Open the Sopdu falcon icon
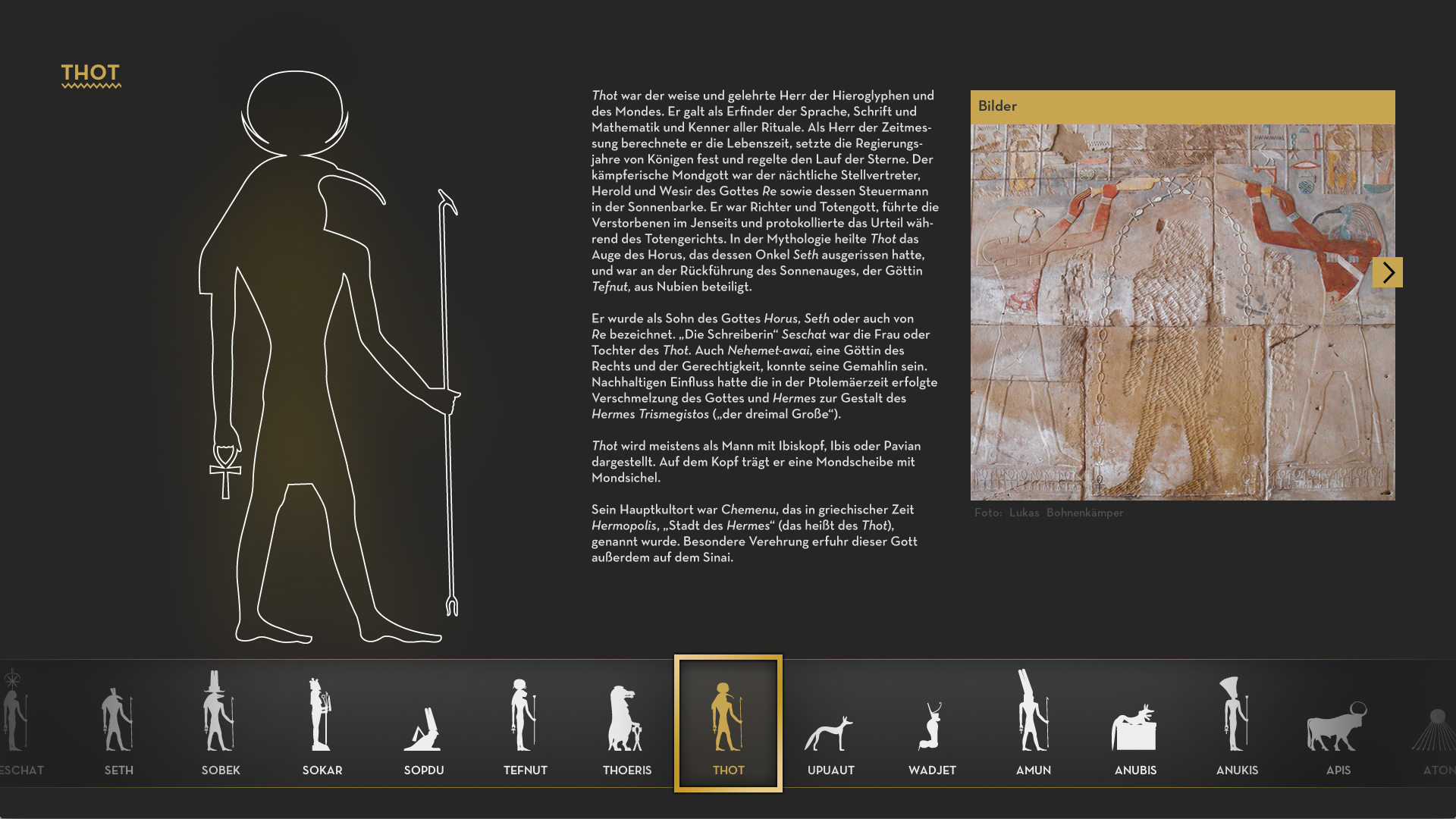Image resolution: width=1456 pixels, height=819 pixels. click(424, 730)
